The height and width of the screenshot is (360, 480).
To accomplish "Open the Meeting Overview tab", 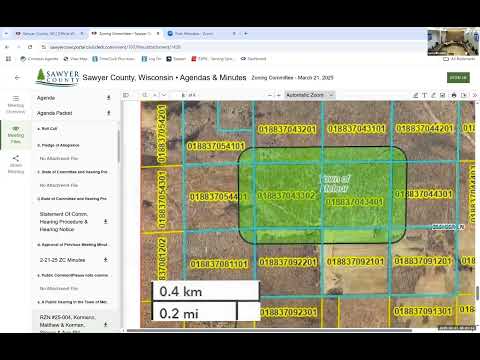I will pos(16,105).
